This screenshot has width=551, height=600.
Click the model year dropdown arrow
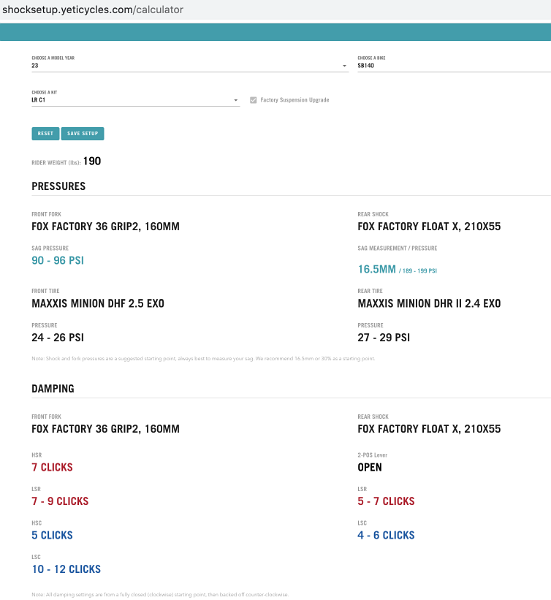[x=344, y=66]
